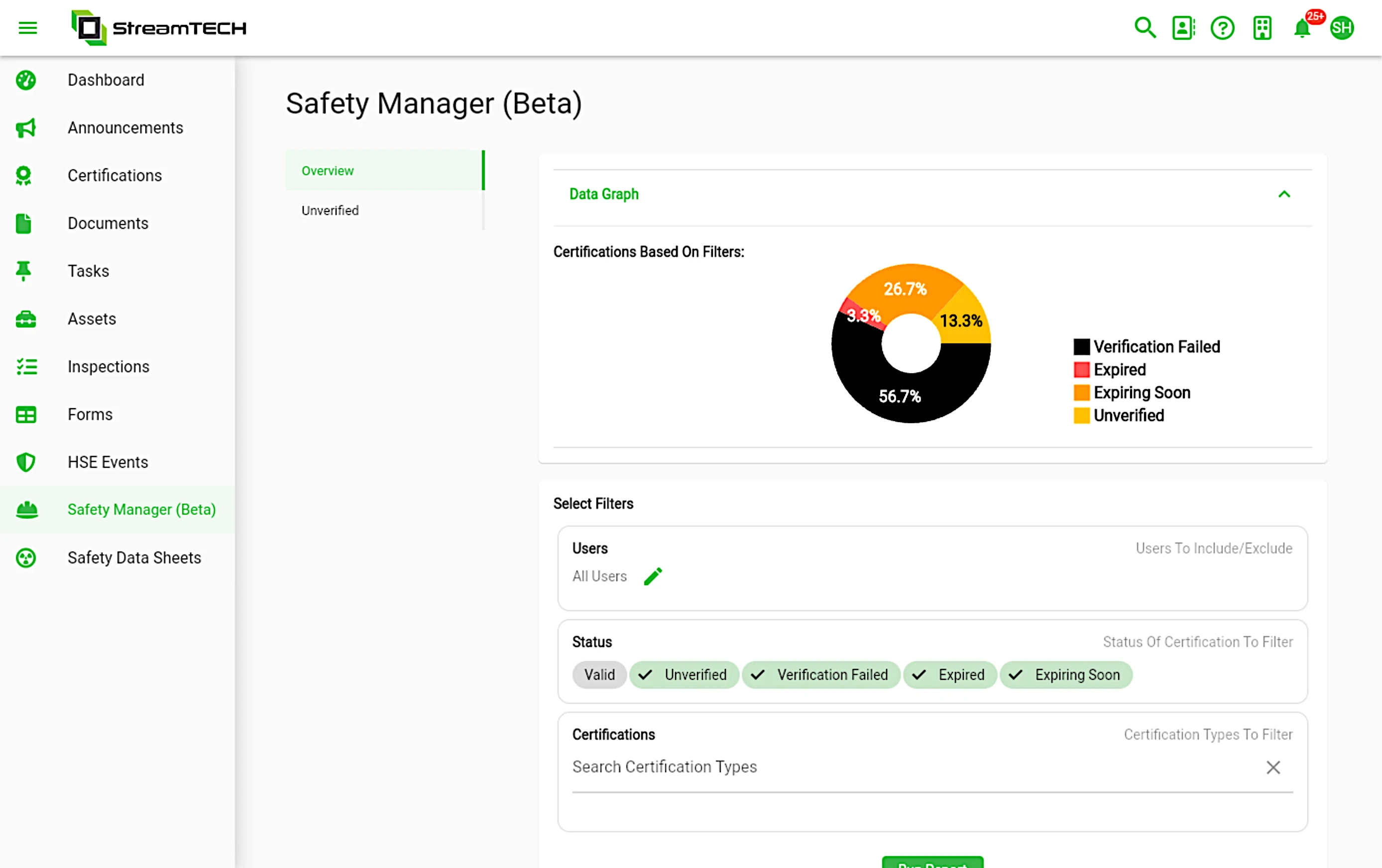Click the Documents file icon
The height and width of the screenshot is (868, 1382).
pos(23,223)
